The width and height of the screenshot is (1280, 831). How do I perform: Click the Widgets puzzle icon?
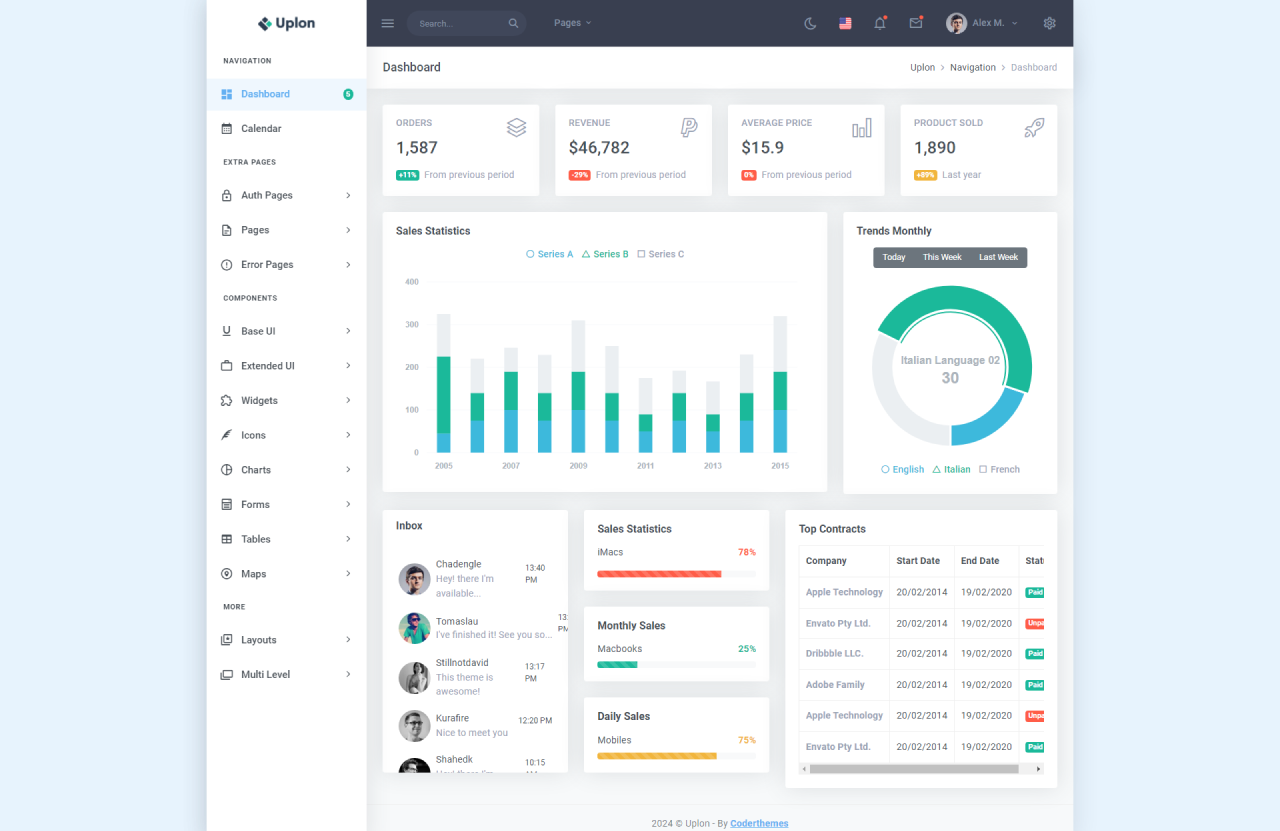[x=227, y=401]
